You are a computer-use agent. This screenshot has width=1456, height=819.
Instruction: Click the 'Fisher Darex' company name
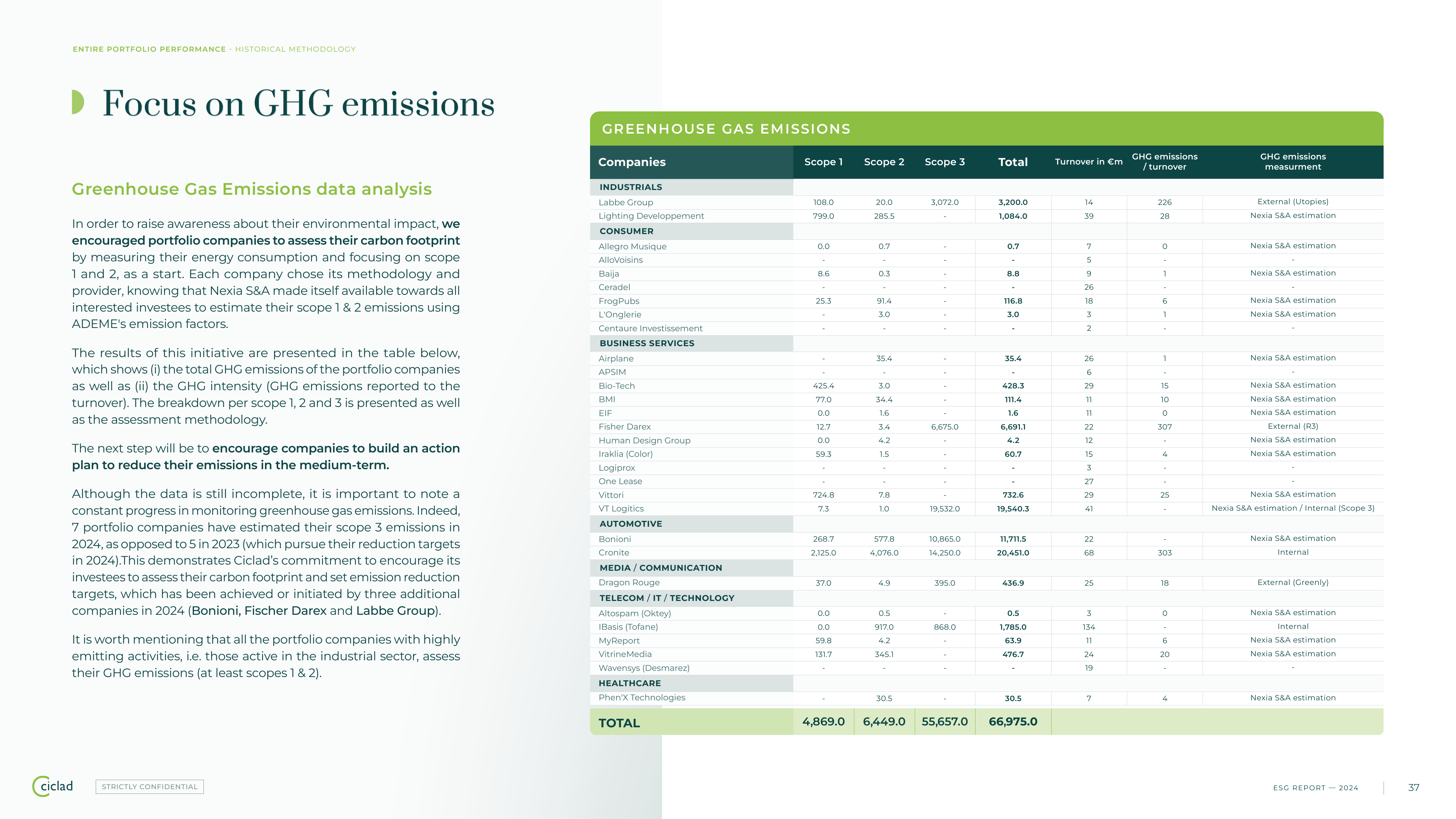point(625,427)
